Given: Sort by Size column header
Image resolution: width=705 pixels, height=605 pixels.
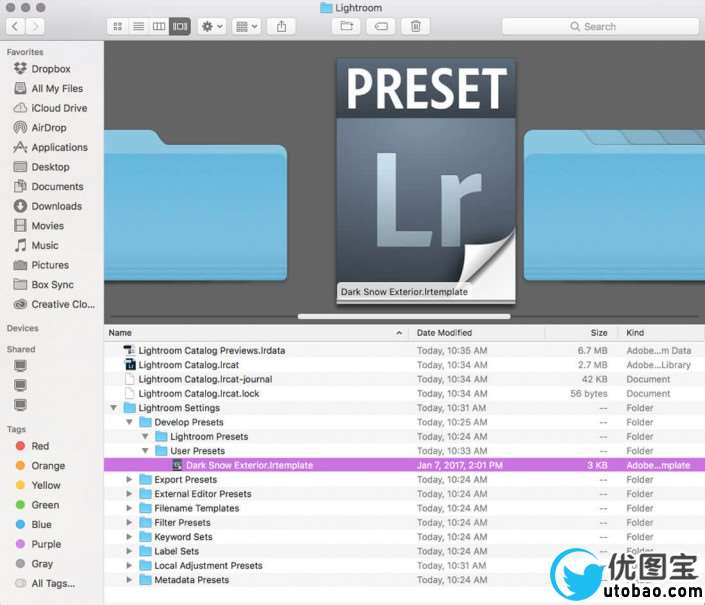Looking at the screenshot, I should point(581,333).
